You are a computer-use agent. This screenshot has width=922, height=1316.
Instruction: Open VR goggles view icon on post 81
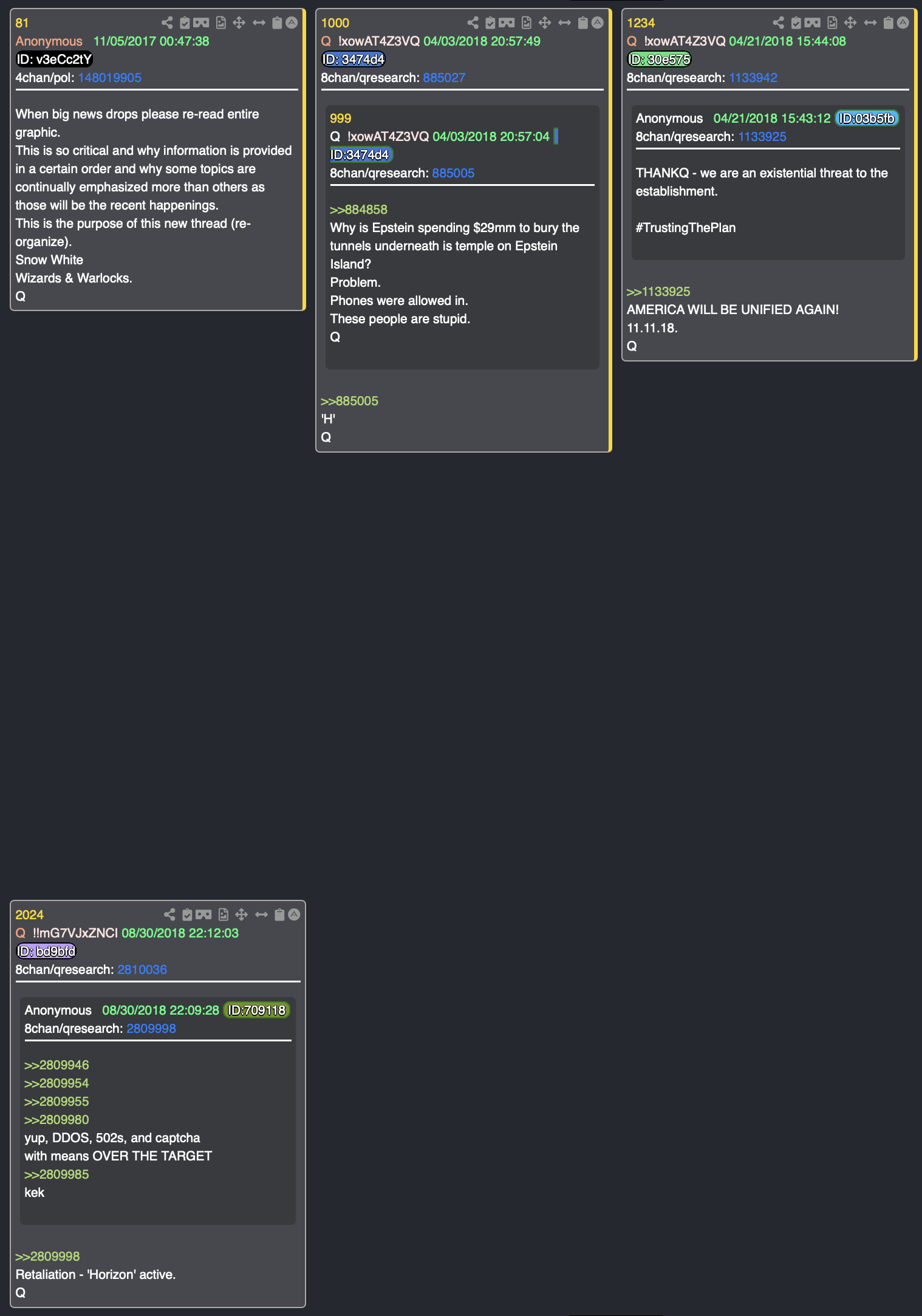[x=201, y=23]
